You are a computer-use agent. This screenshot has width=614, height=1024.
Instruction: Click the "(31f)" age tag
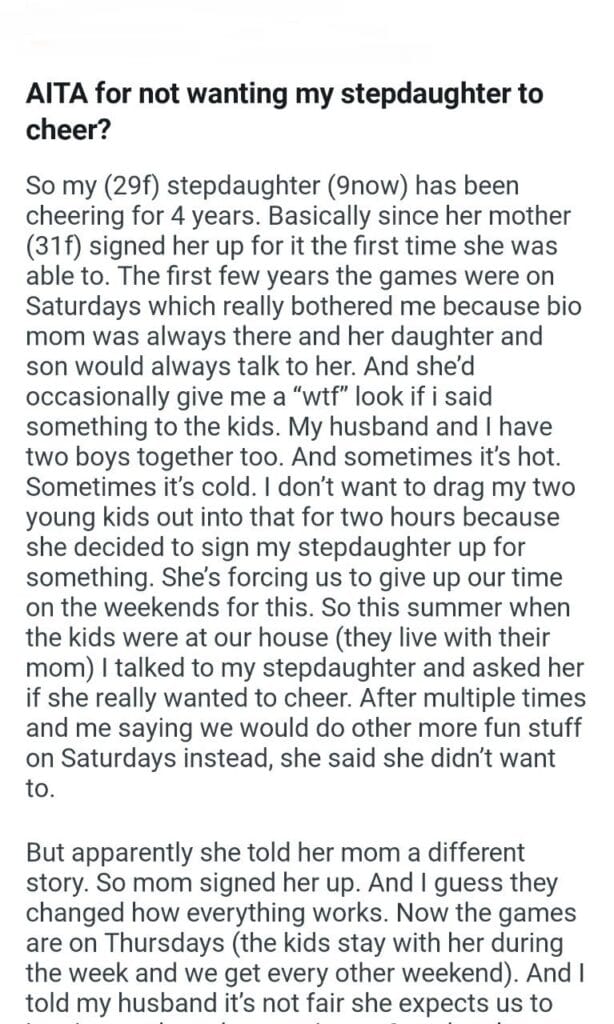point(52,244)
